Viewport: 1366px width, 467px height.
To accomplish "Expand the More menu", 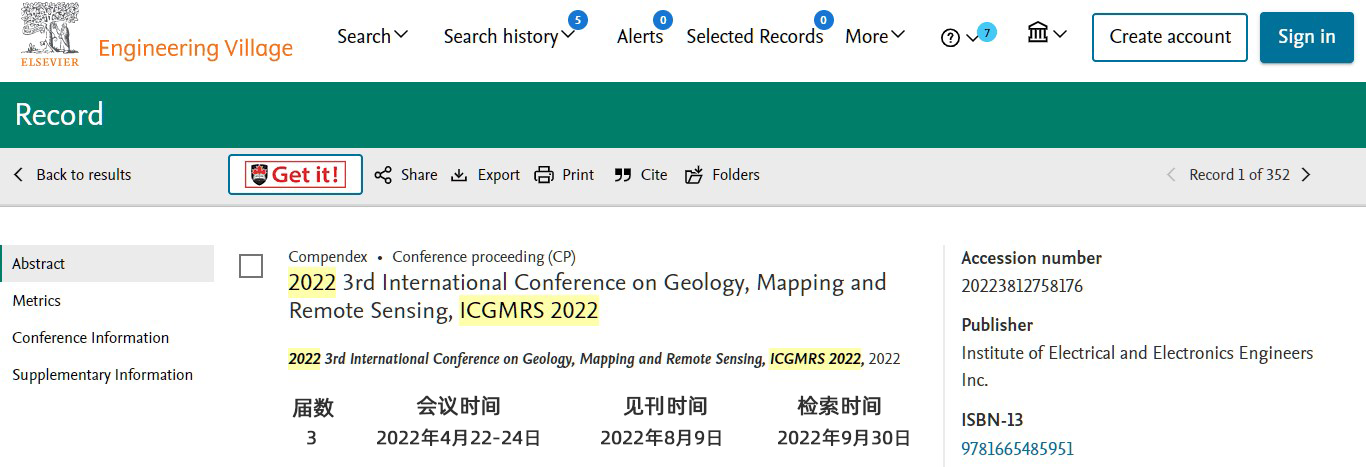I will click(875, 36).
